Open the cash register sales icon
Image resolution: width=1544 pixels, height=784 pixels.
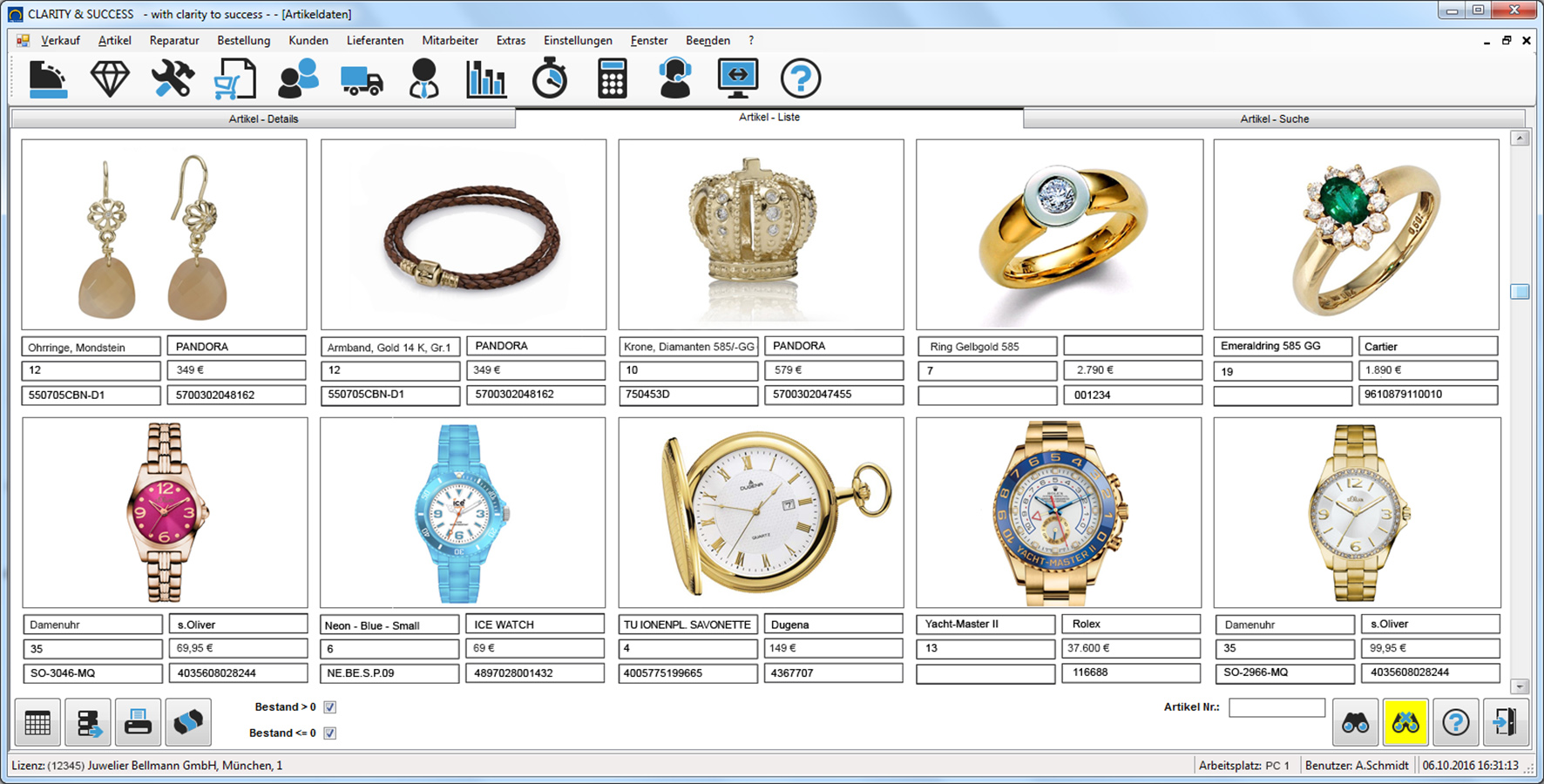[x=48, y=79]
